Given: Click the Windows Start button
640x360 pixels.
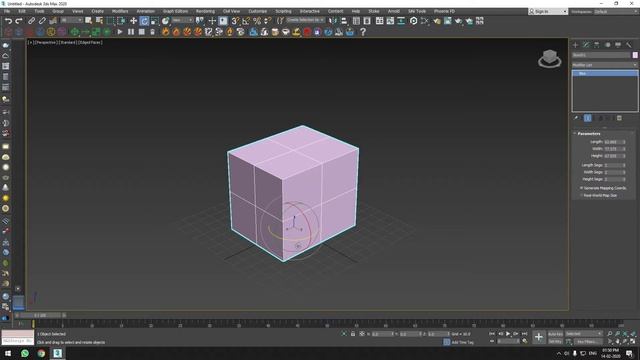Looking at the screenshot, I should pyautogui.click(x=8, y=353).
